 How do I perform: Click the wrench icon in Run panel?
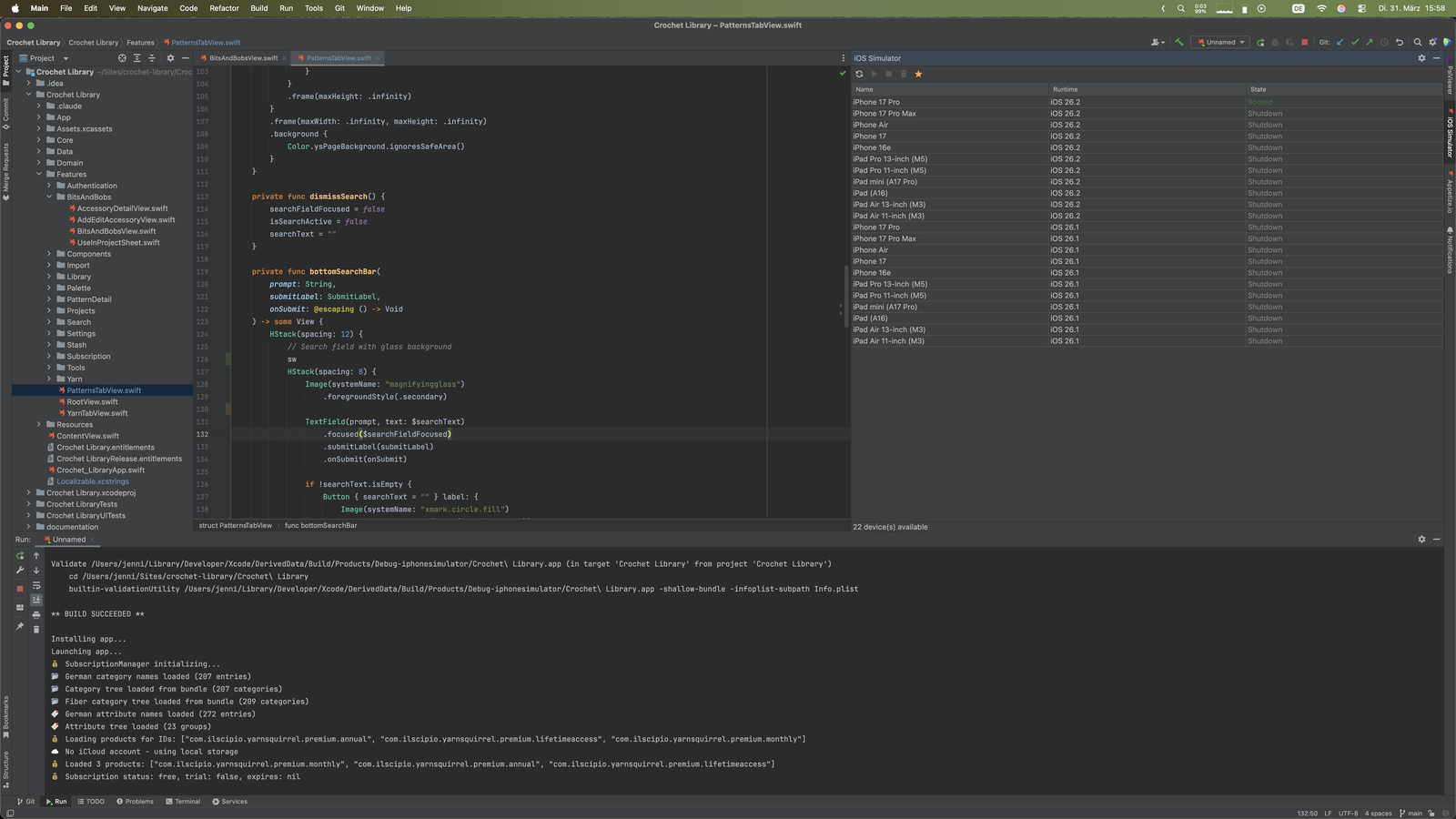(20, 571)
